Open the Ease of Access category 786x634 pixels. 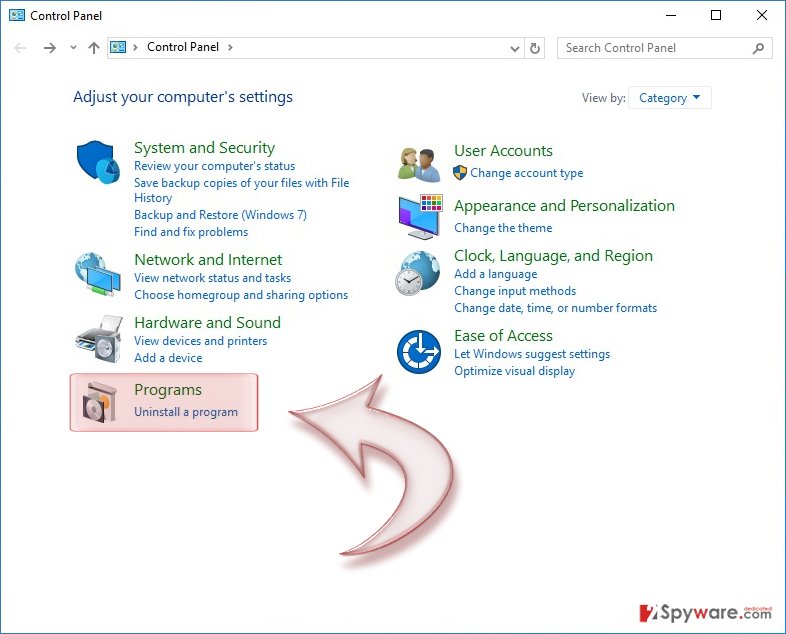(x=503, y=336)
